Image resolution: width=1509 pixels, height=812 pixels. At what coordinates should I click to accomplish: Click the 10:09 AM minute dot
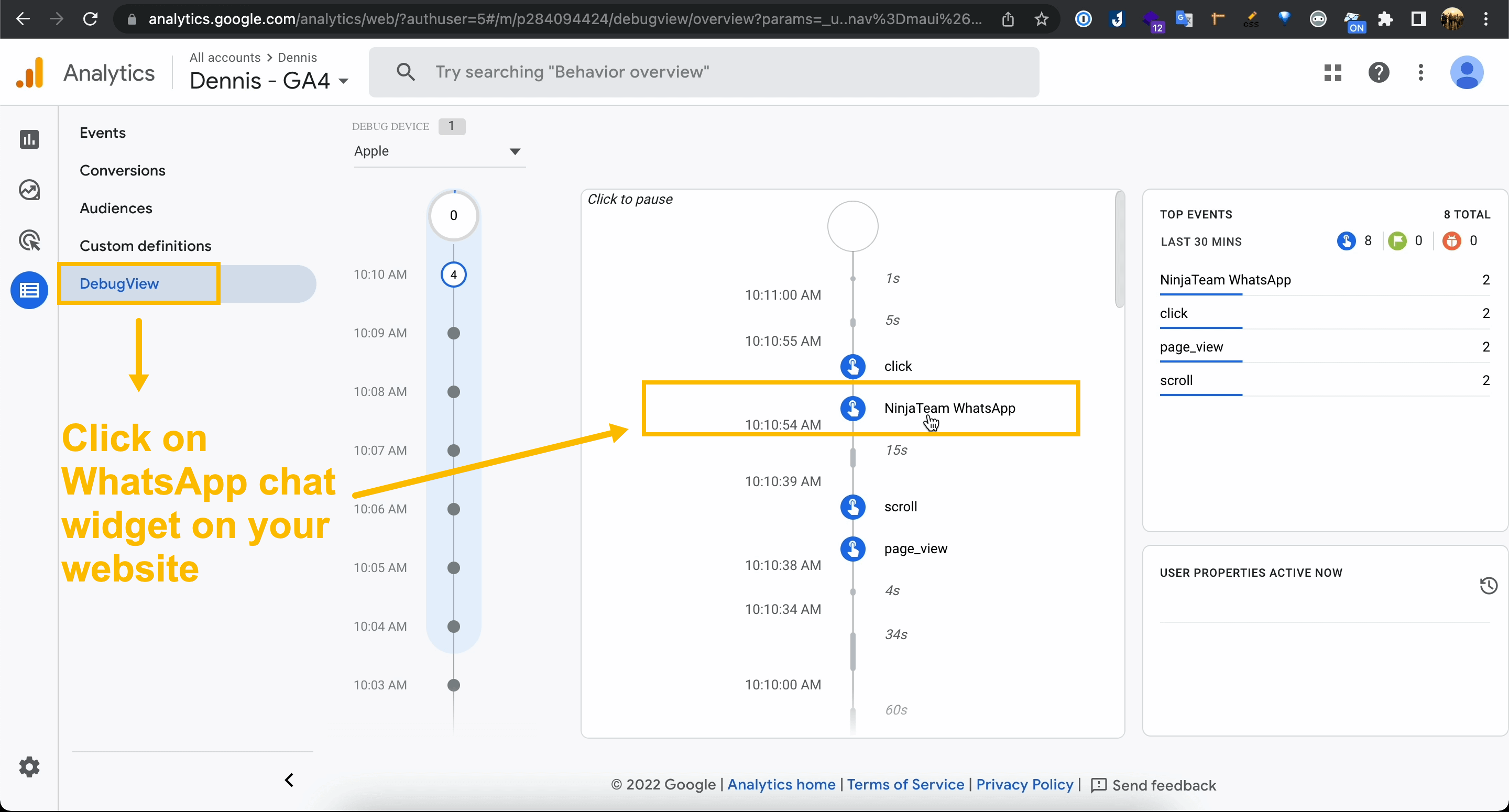(453, 333)
